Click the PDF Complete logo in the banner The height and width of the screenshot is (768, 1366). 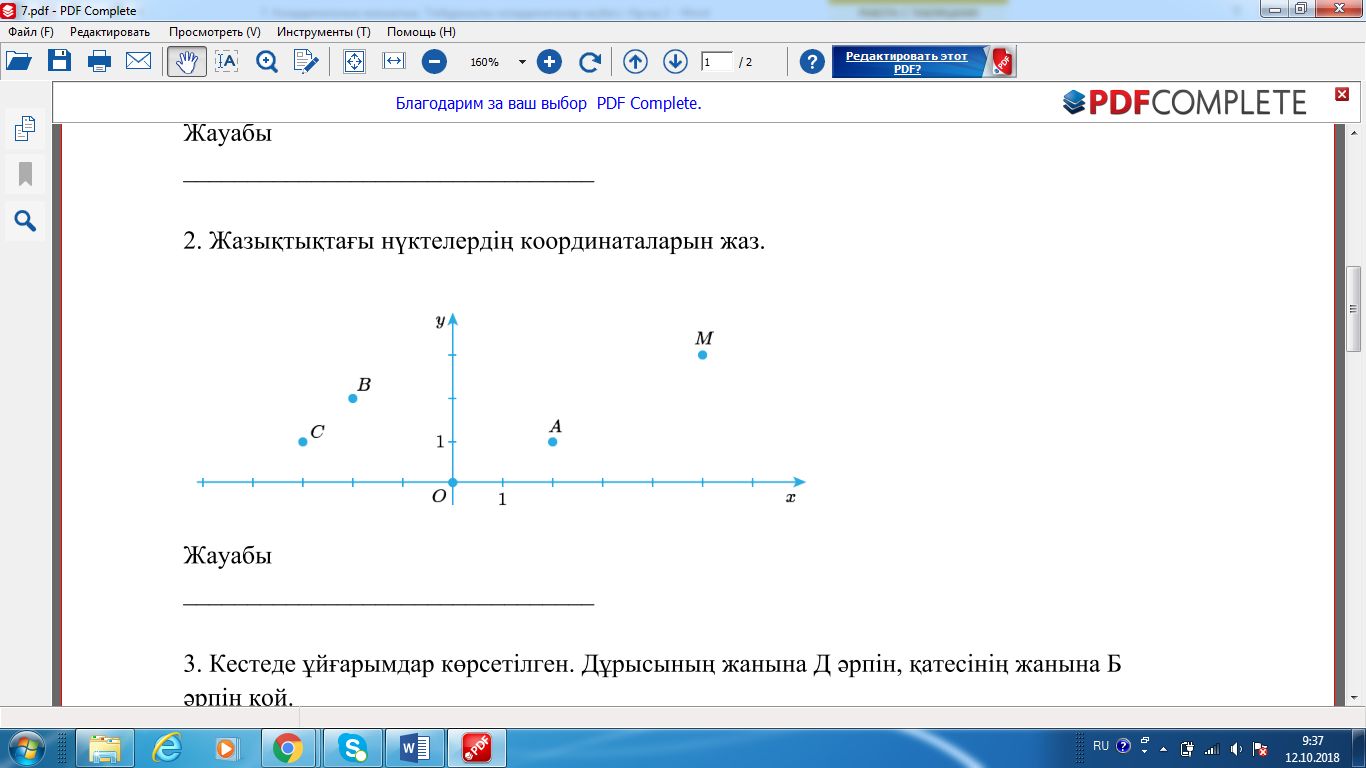coord(1184,102)
